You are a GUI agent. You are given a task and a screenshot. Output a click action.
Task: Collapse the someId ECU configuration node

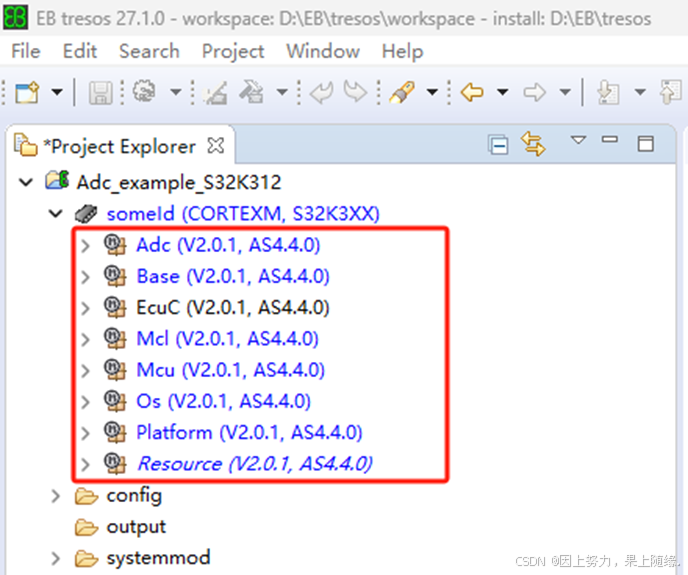pos(56,213)
